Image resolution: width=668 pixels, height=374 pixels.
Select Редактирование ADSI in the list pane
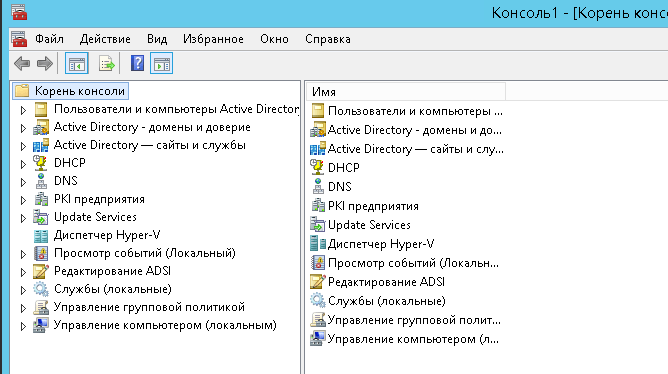coord(386,282)
